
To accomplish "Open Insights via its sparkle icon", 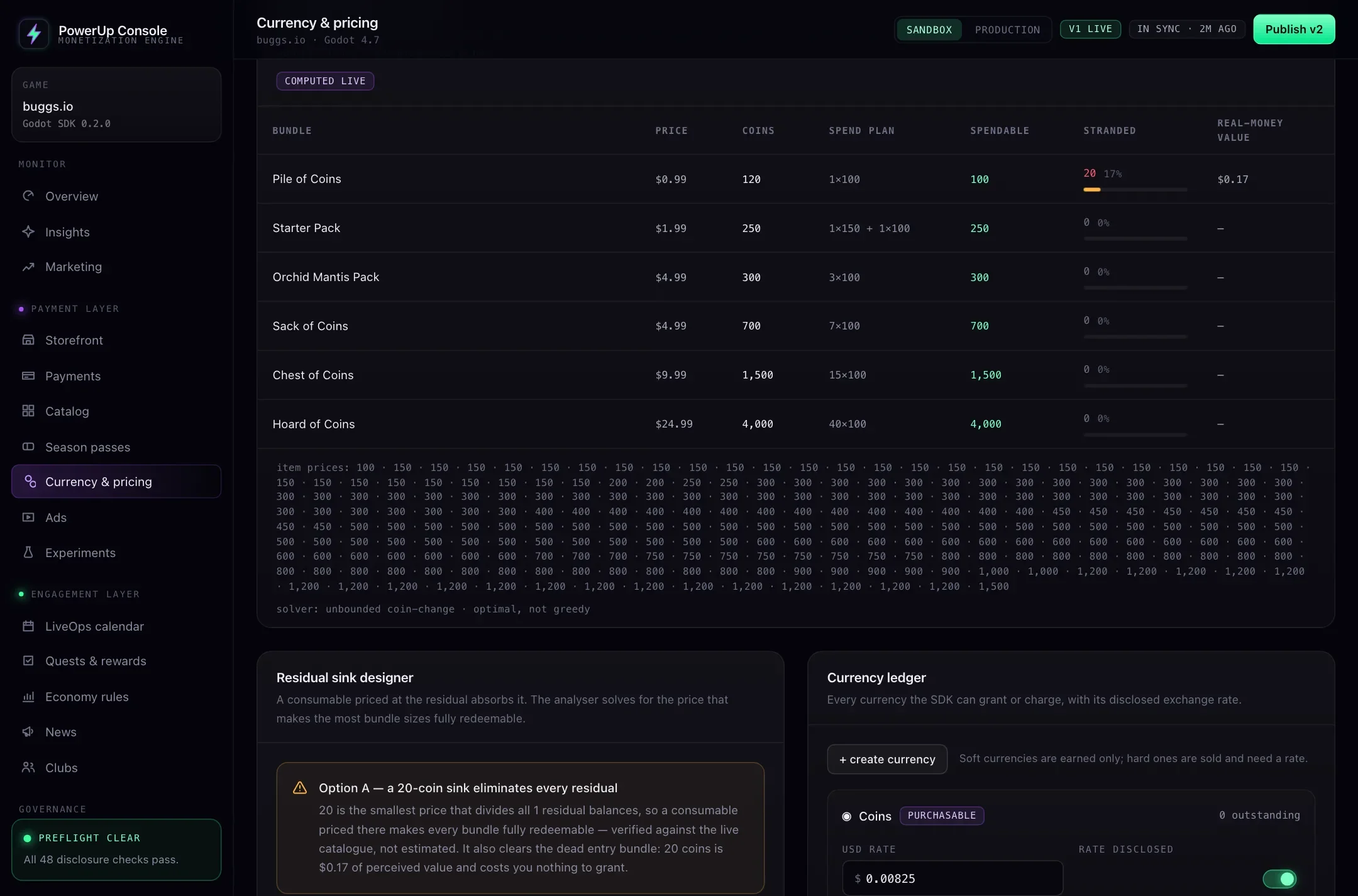I will 28,232.
